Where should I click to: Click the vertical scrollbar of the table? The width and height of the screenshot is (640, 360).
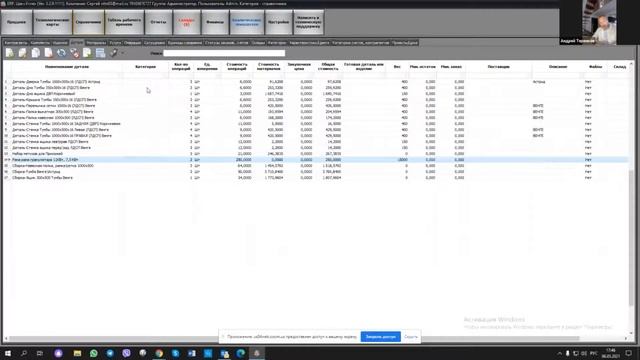pos(631,239)
